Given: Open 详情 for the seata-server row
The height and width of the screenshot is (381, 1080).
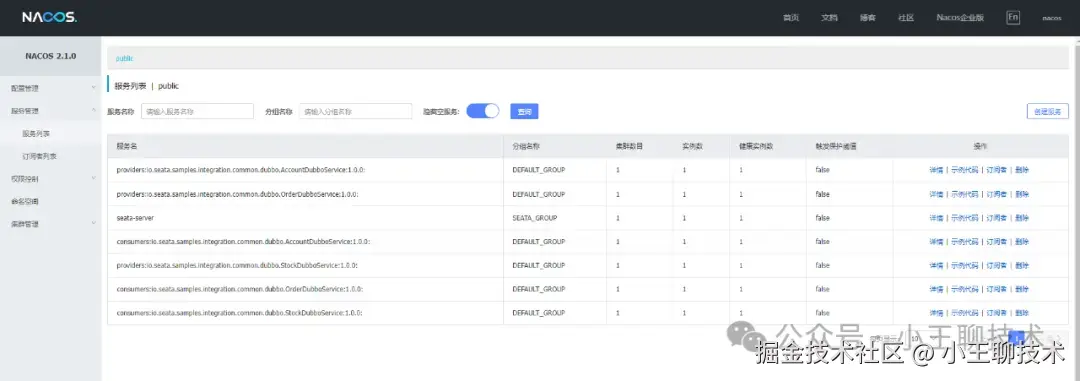Looking at the screenshot, I should point(936,218).
